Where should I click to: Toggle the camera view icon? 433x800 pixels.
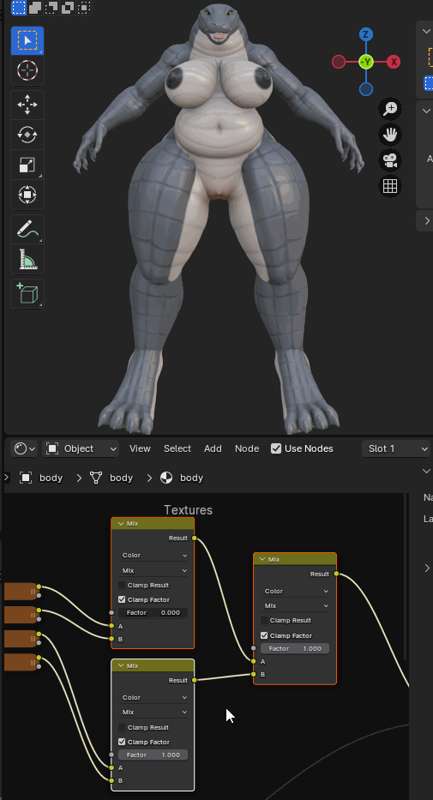click(390, 160)
